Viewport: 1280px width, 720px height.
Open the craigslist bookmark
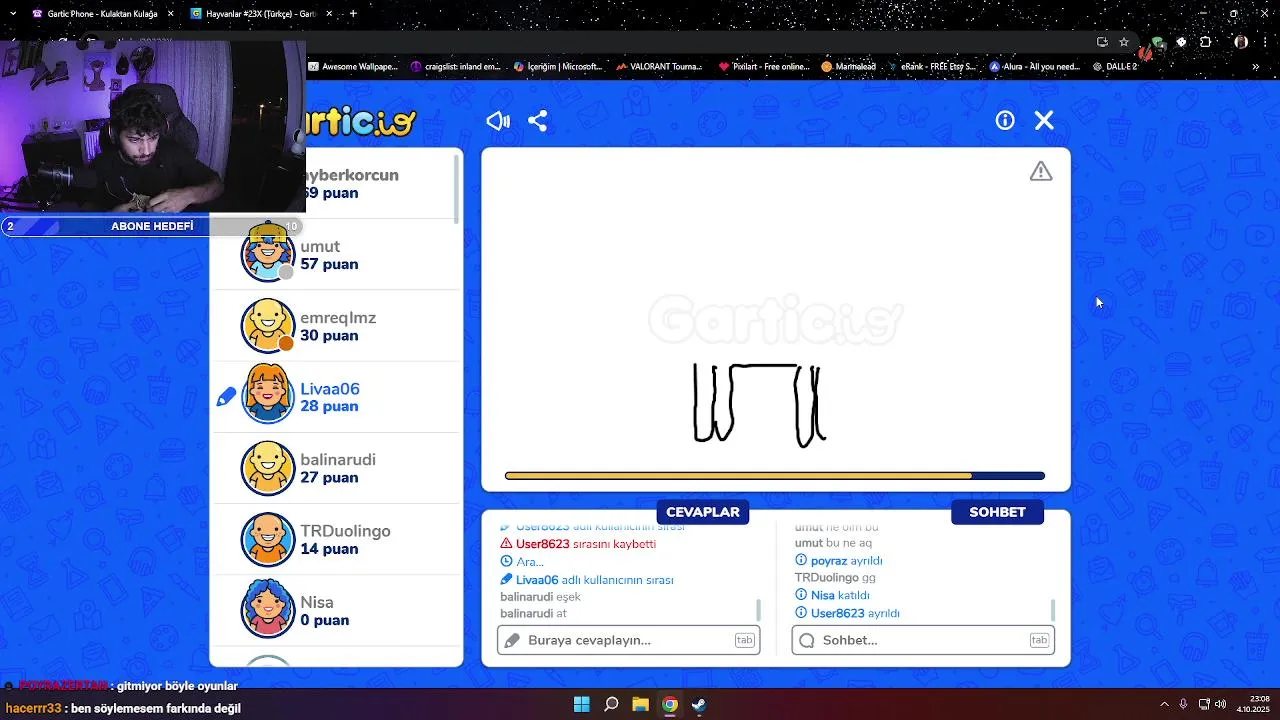tap(456, 67)
